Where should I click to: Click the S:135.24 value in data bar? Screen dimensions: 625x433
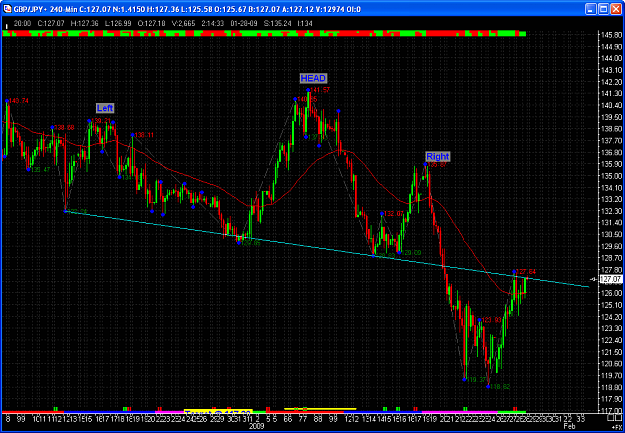(277, 24)
